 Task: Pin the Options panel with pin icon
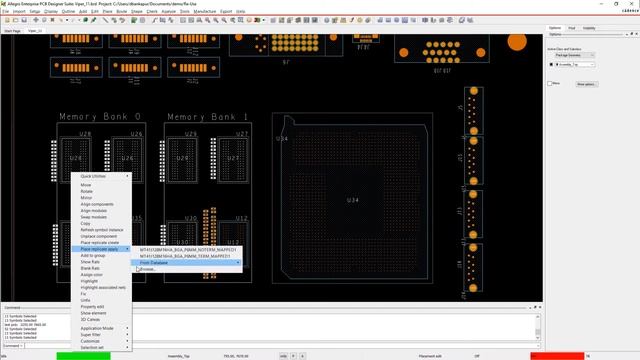pyautogui.click(x=631, y=34)
